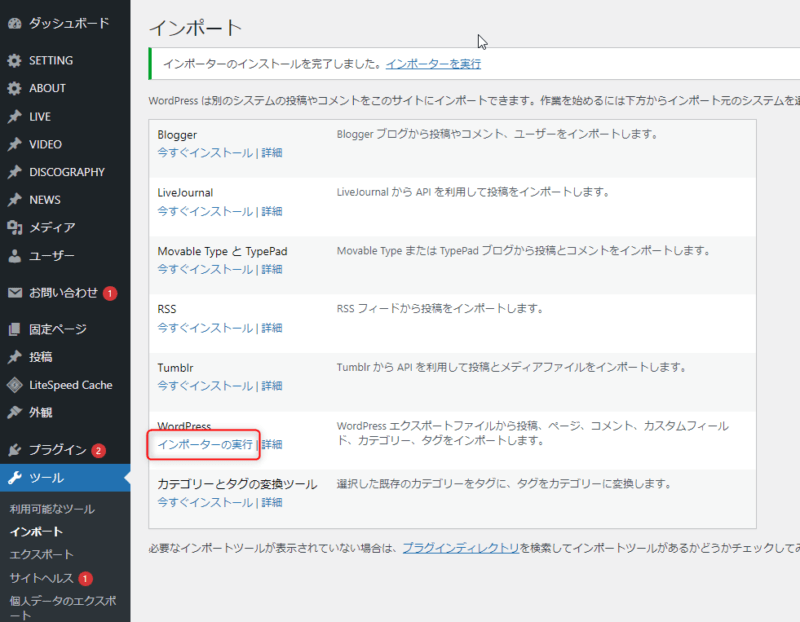
Task: Click the LiteSpeed Cache diamond icon
Action: 14,385
